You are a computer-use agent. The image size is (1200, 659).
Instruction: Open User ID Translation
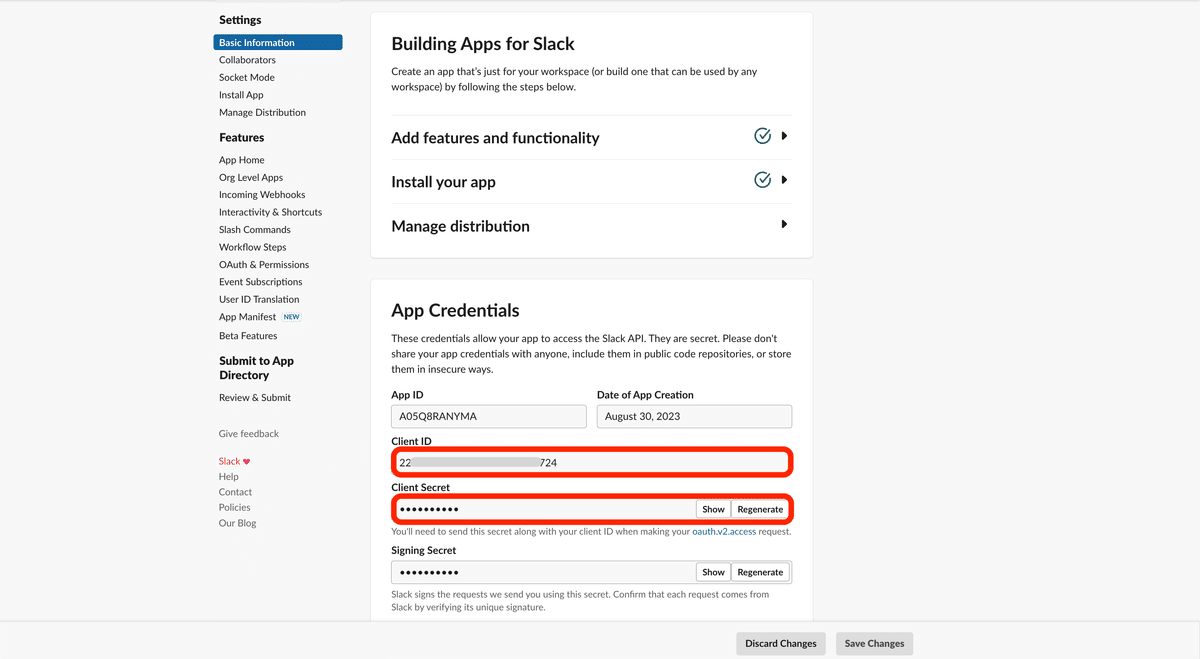pyautogui.click(x=259, y=299)
